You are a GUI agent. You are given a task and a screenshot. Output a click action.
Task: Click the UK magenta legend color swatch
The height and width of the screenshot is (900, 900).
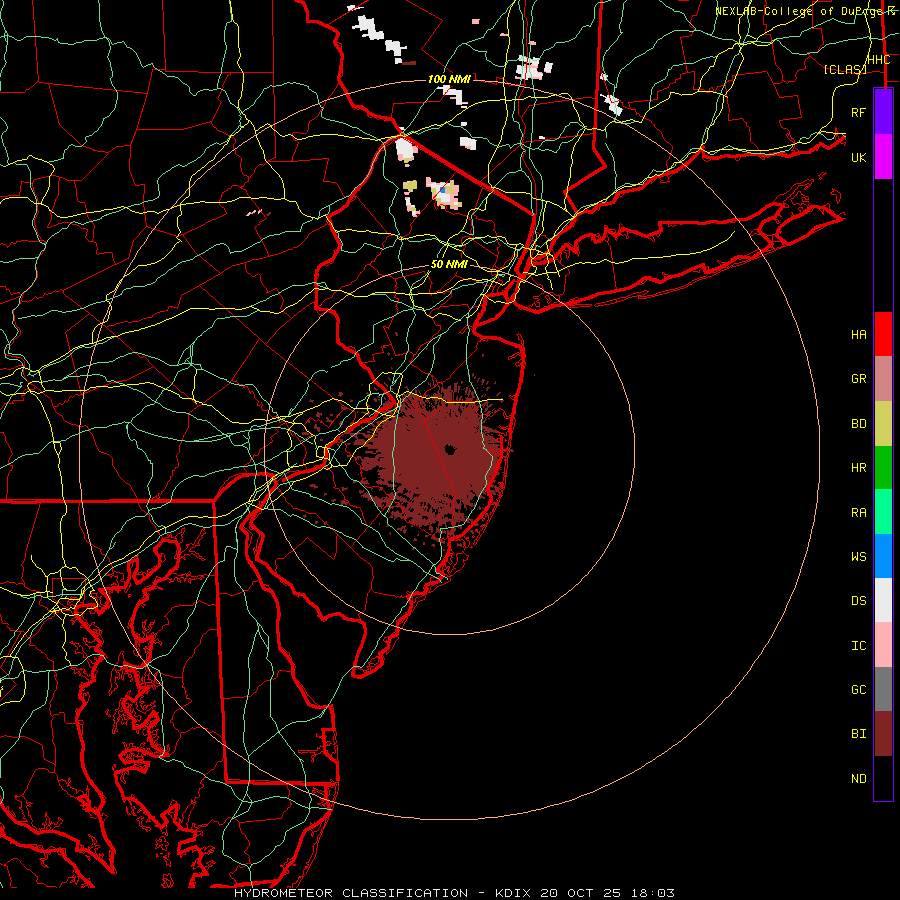point(883,157)
